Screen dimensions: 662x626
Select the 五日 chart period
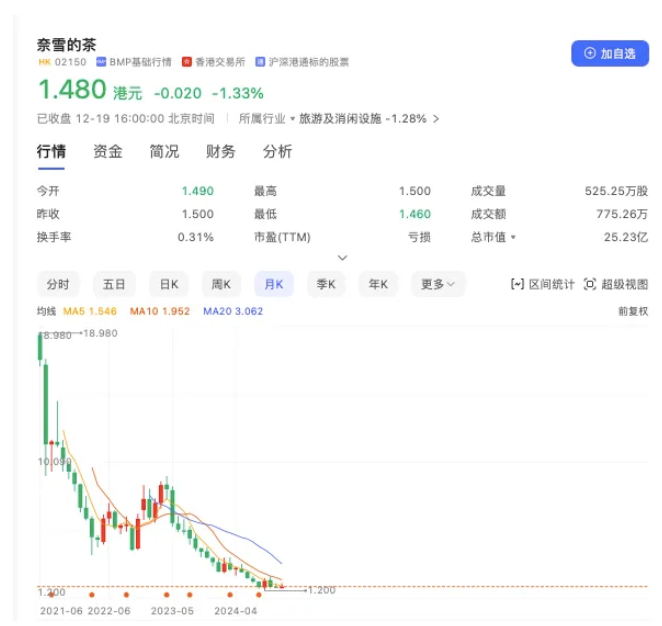coord(114,284)
